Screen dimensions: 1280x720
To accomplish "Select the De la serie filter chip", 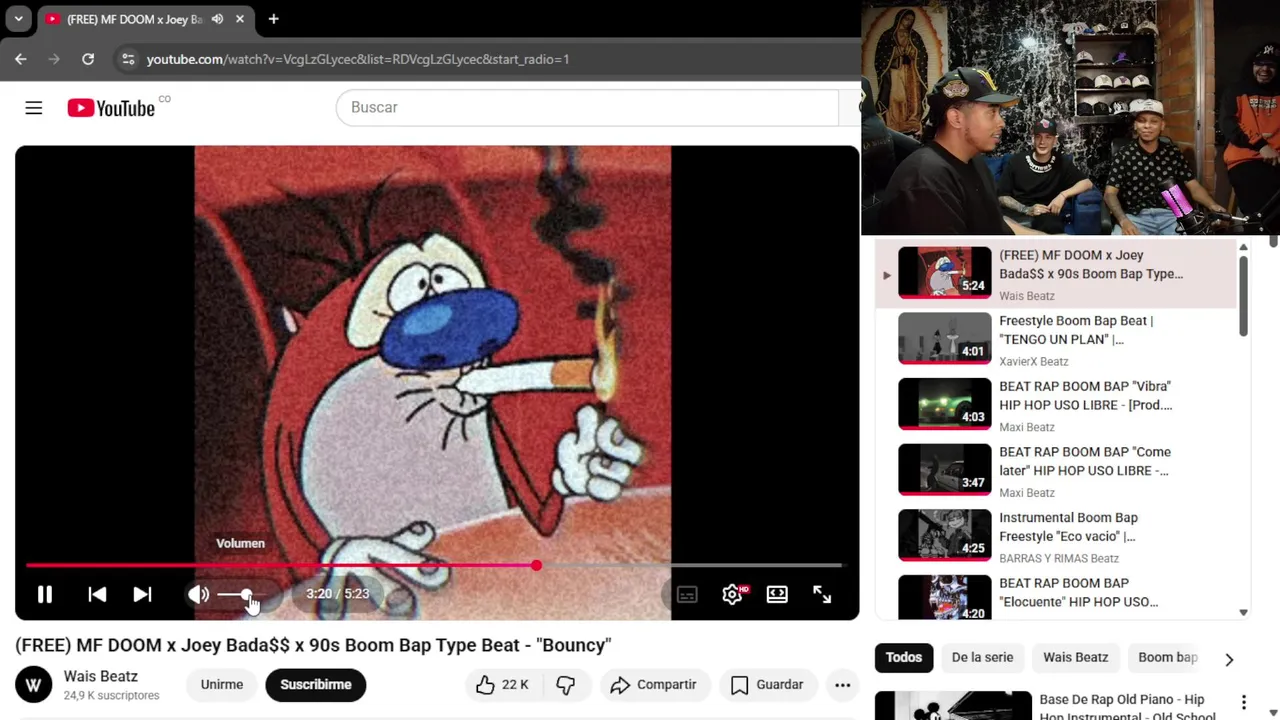I will coord(982,657).
